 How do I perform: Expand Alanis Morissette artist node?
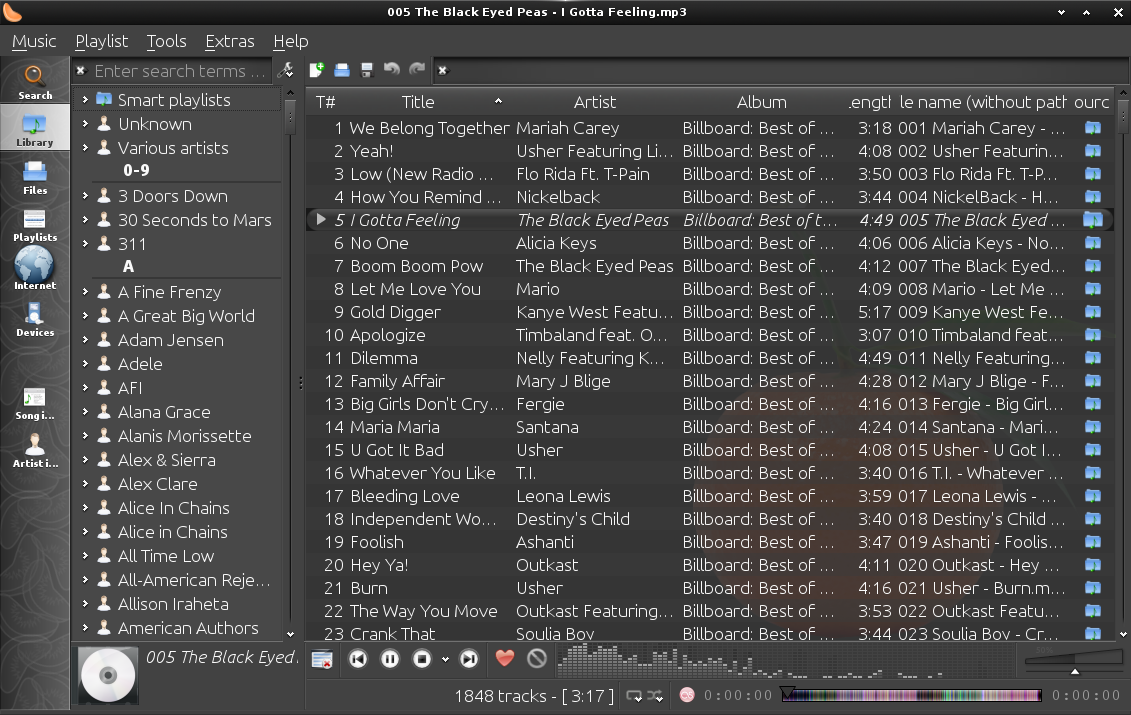point(85,436)
